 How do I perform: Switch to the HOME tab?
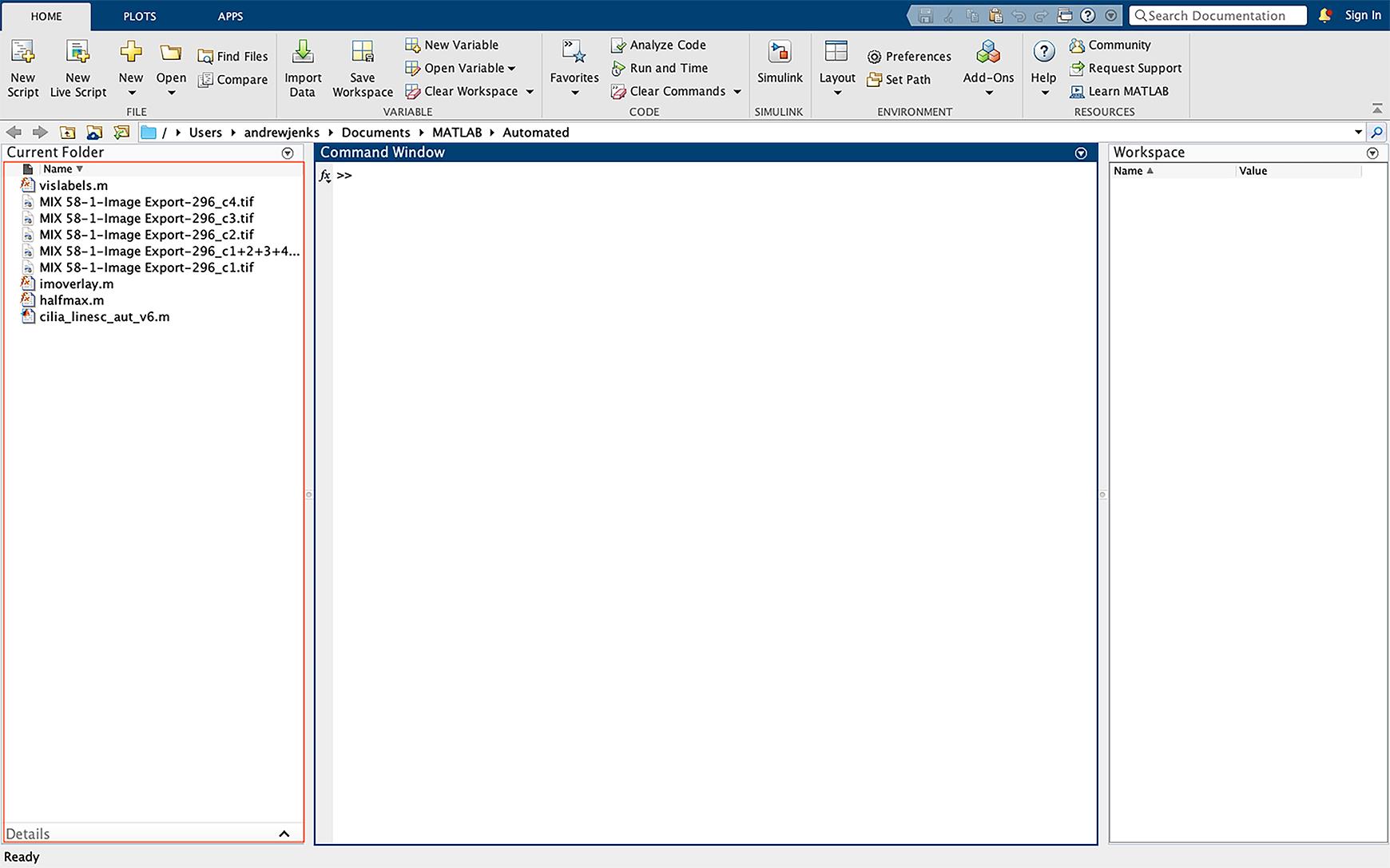[46, 16]
